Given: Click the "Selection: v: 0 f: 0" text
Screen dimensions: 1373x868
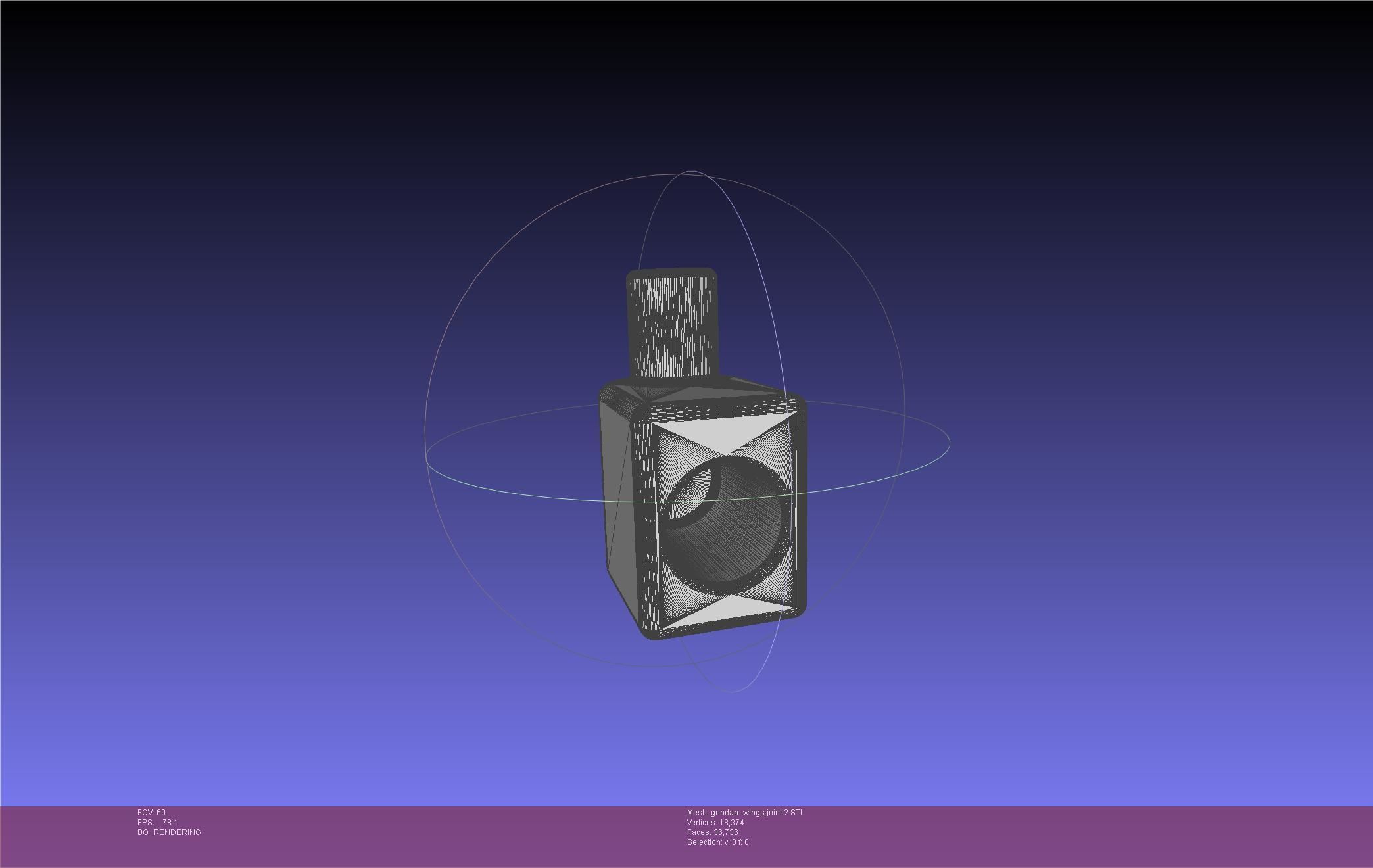Looking at the screenshot, I should (717, 842).
